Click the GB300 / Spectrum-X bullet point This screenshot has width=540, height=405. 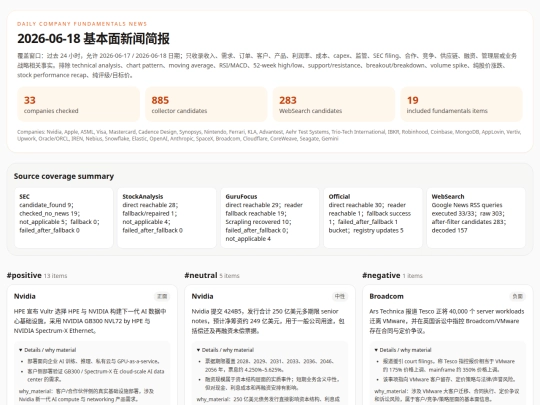[x=96, y=375]
